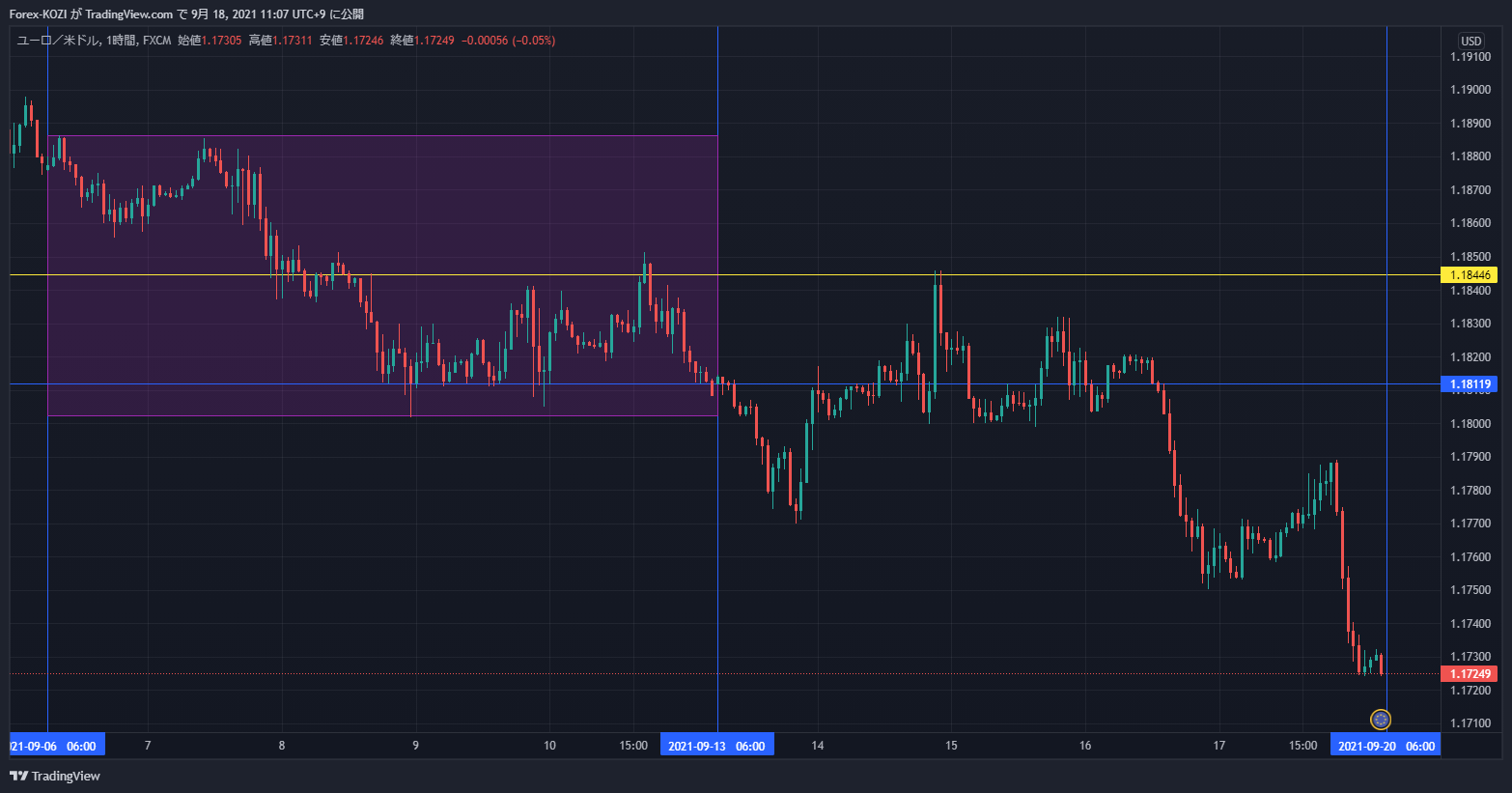Click the TradingView.com text in the header
The width and height of the screenshot is (1512, 793).
(x=129, y=14)
